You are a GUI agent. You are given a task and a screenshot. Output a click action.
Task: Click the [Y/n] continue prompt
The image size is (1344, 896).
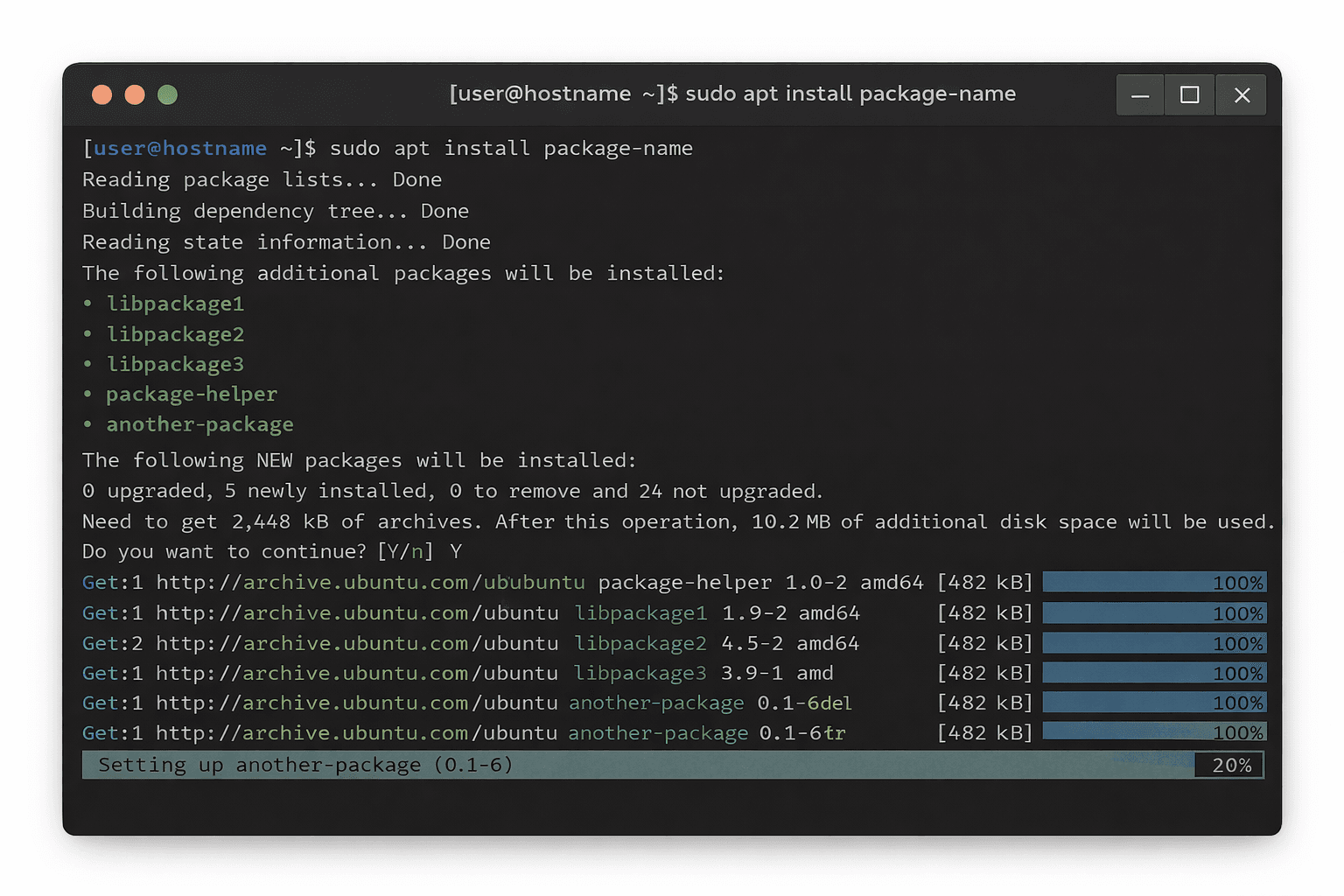pos(405,552)
